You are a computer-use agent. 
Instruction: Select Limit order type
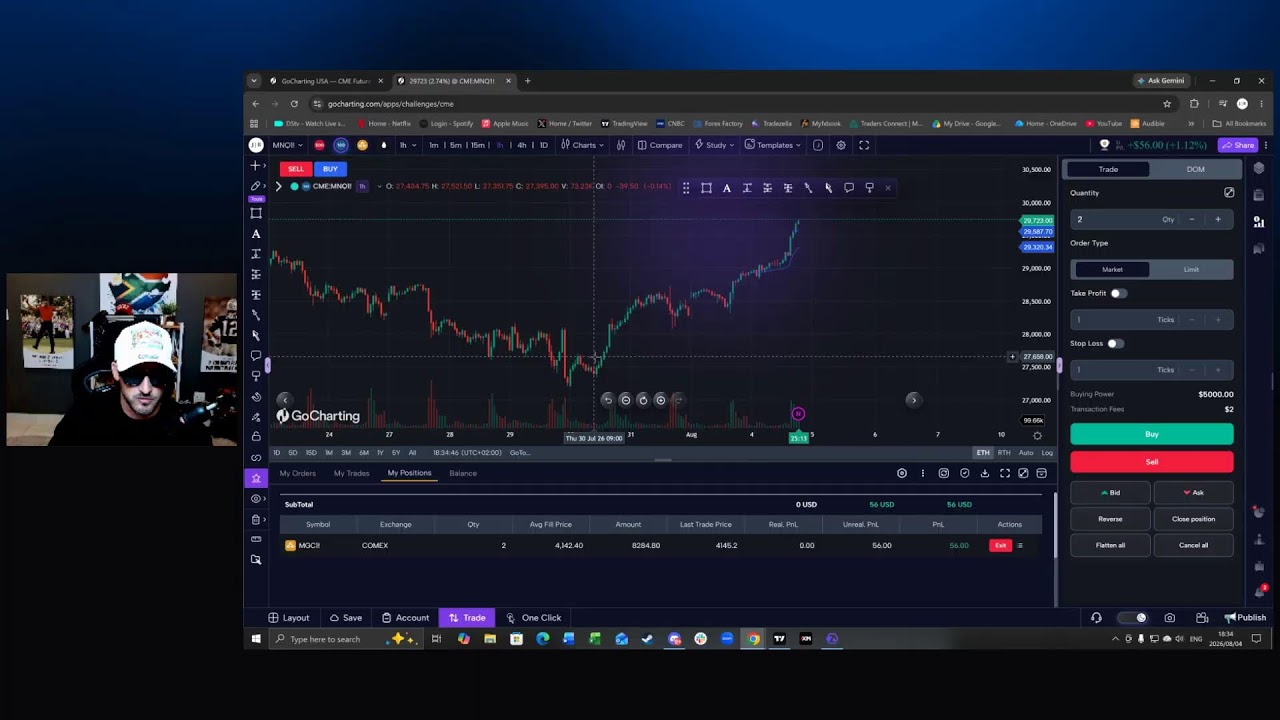(x=1191, y=270)
